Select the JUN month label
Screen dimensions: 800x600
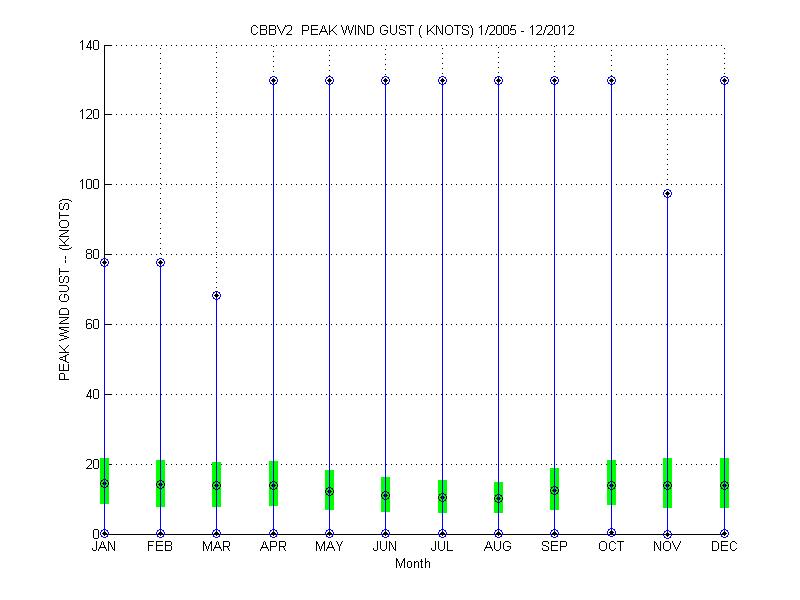pyautogui.click(x=385, y=546)
